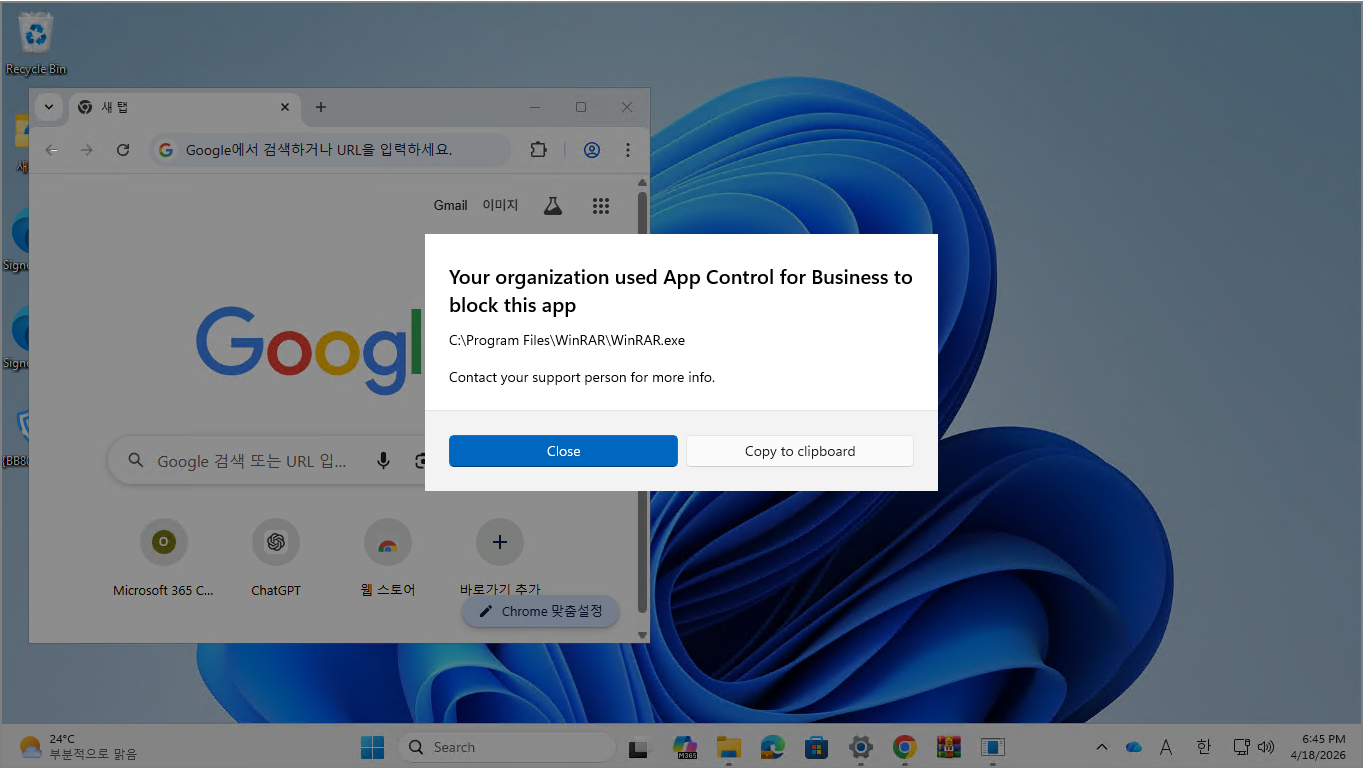Toggle the IME 'A' input mode

[1166, 747]
